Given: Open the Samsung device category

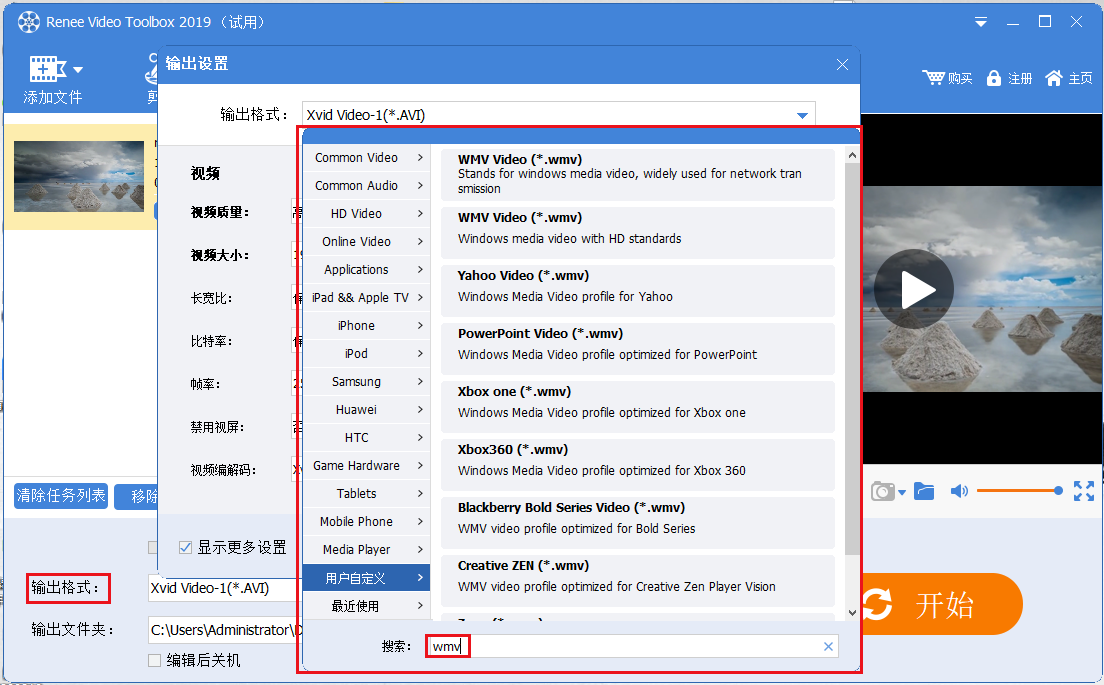Looking at the screenshot, I should pyautogui.click(x=365, y=382).
